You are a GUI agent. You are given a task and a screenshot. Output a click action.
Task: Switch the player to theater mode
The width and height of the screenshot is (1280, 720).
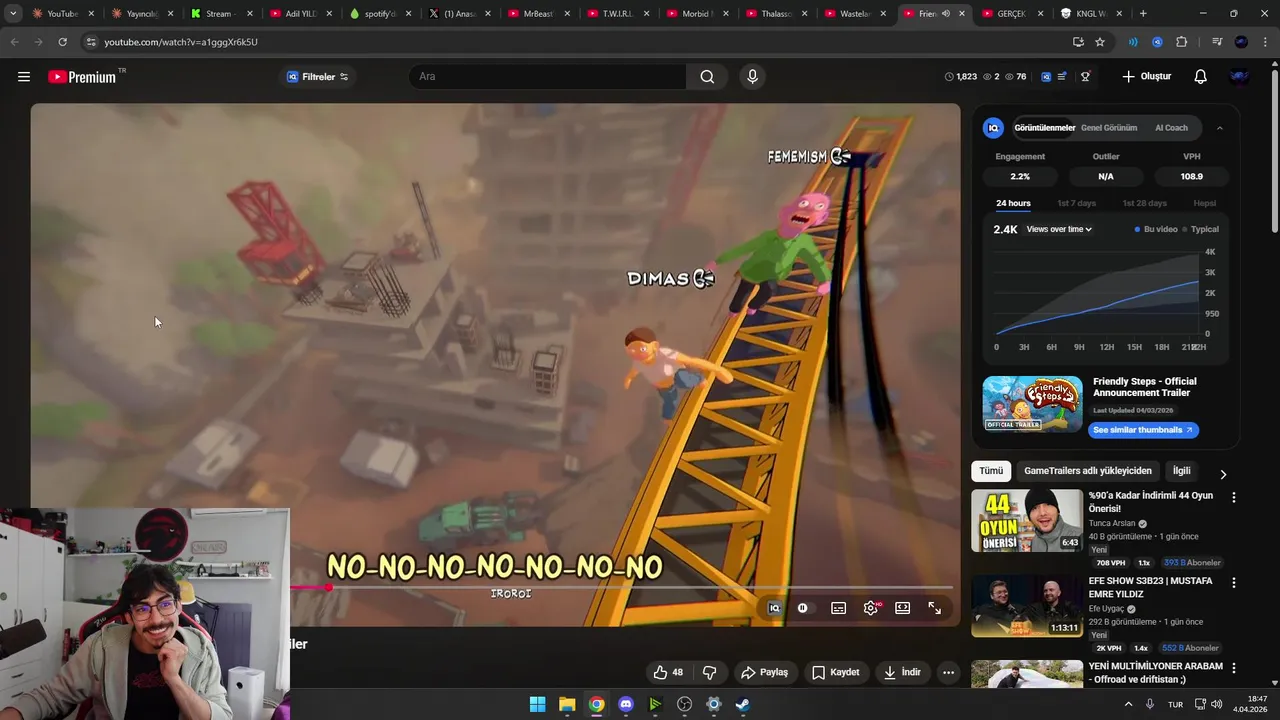903,608
